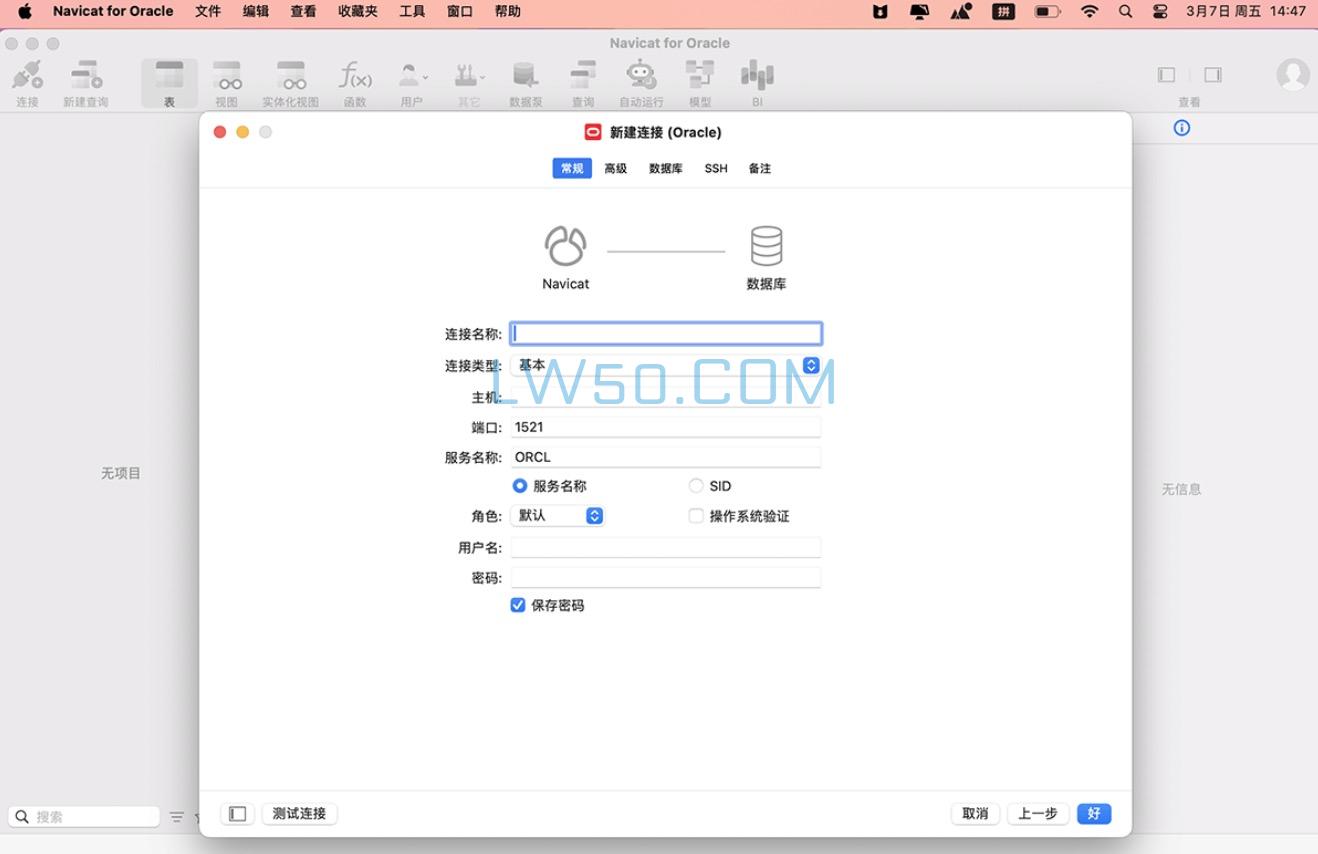Select the SID radio button
The height and width of the screenshot is (854, 1318).
click(696, 486)
